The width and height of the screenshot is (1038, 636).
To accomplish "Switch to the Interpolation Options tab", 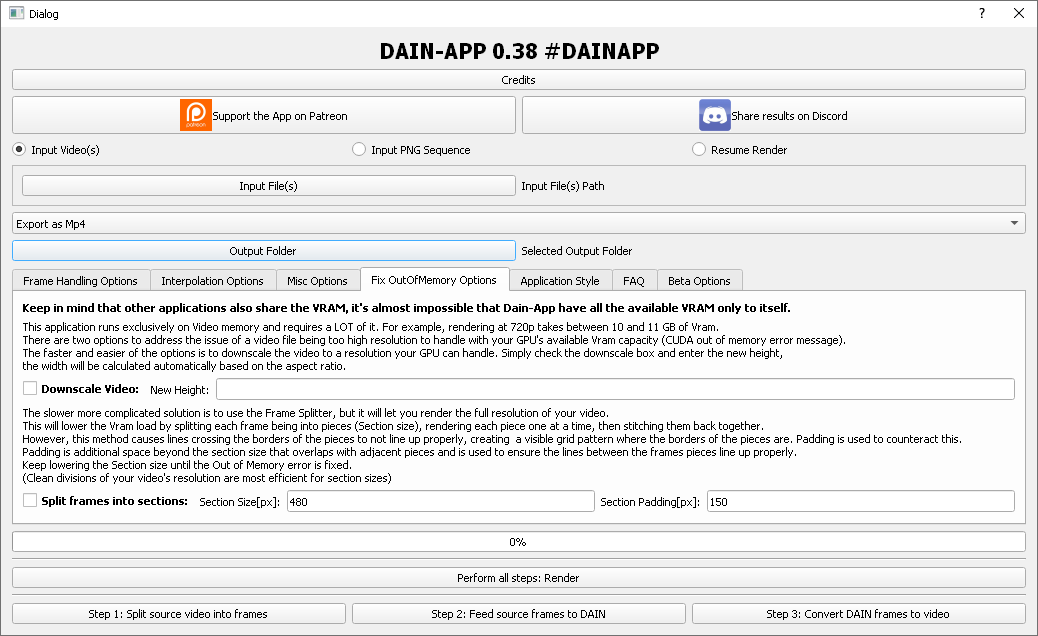I will click(x=213, y=280).
